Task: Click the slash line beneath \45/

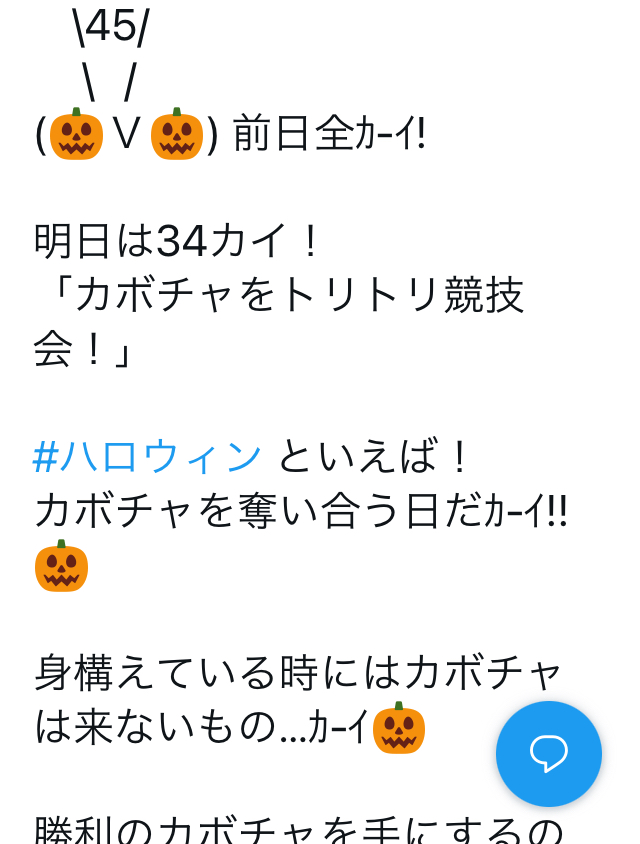Action: [x=111, y=82]
